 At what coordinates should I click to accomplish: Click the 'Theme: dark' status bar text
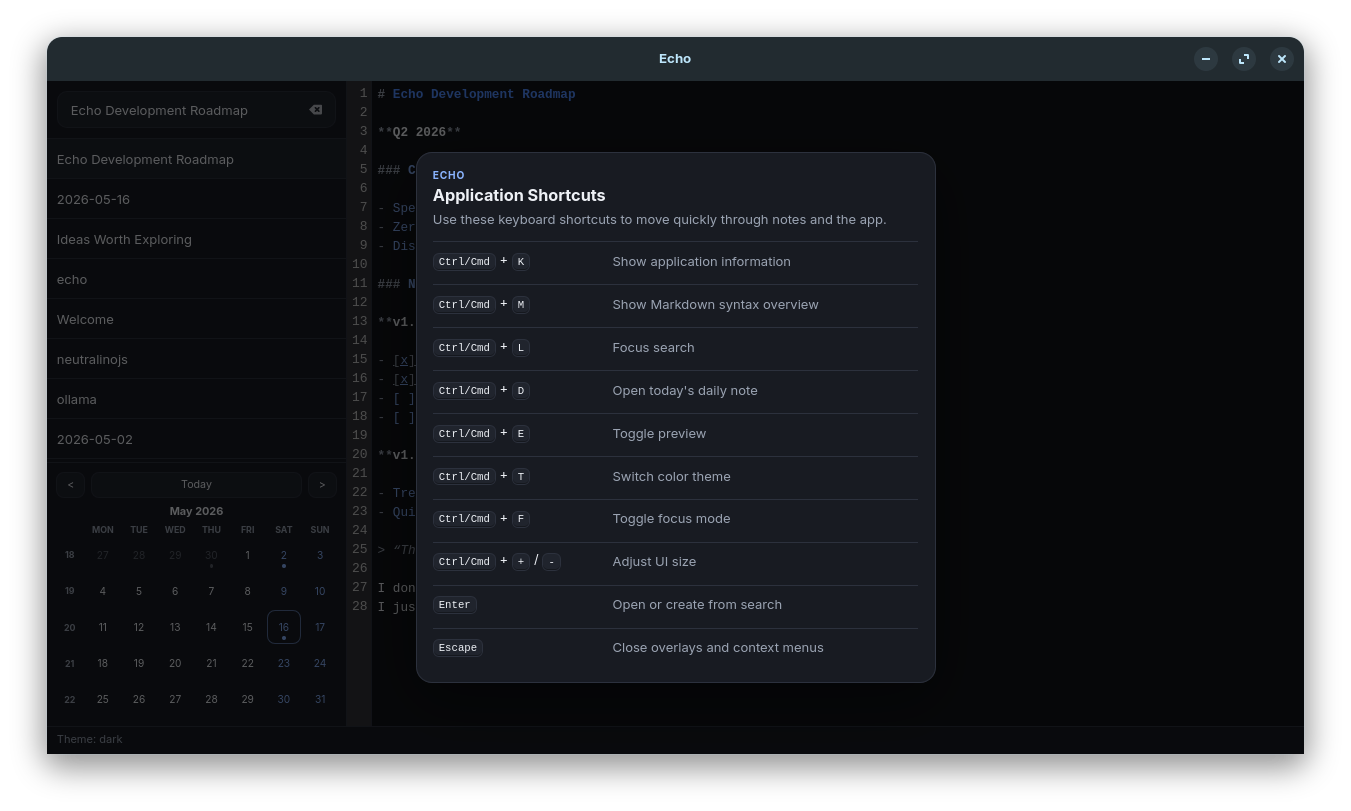point(90,739)
